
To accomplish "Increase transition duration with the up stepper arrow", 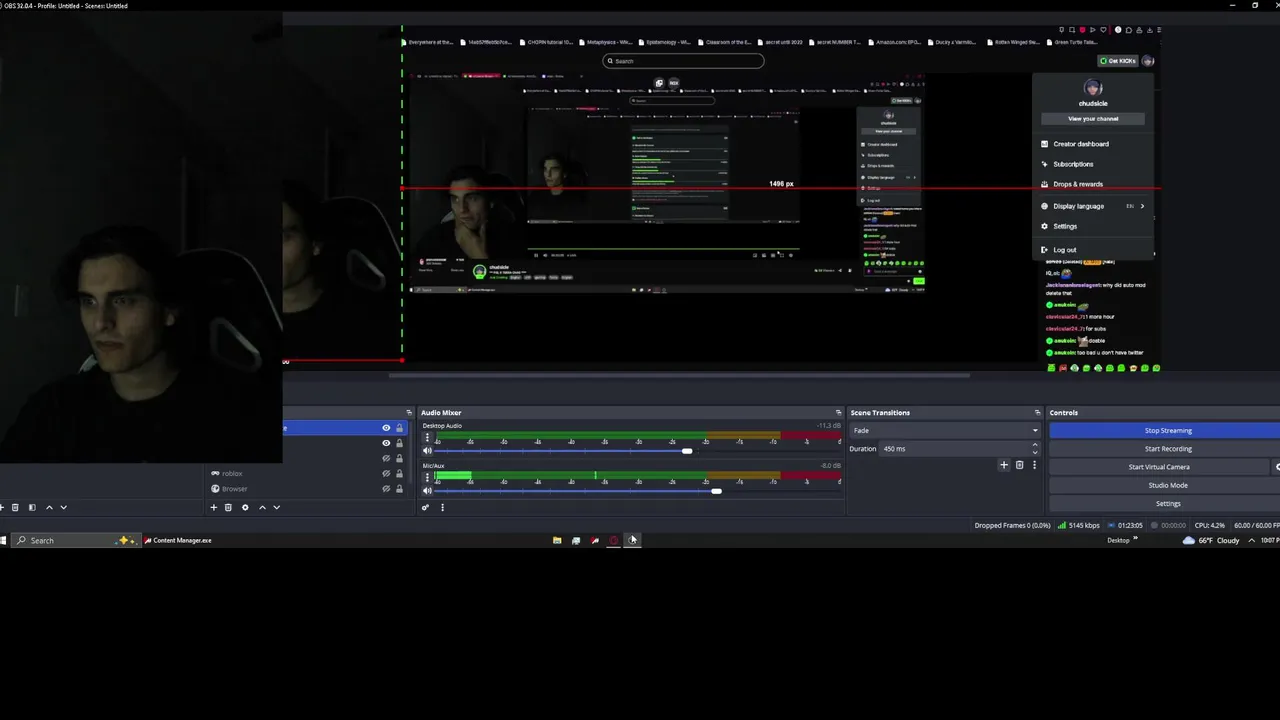I will tap(1034, 445).
